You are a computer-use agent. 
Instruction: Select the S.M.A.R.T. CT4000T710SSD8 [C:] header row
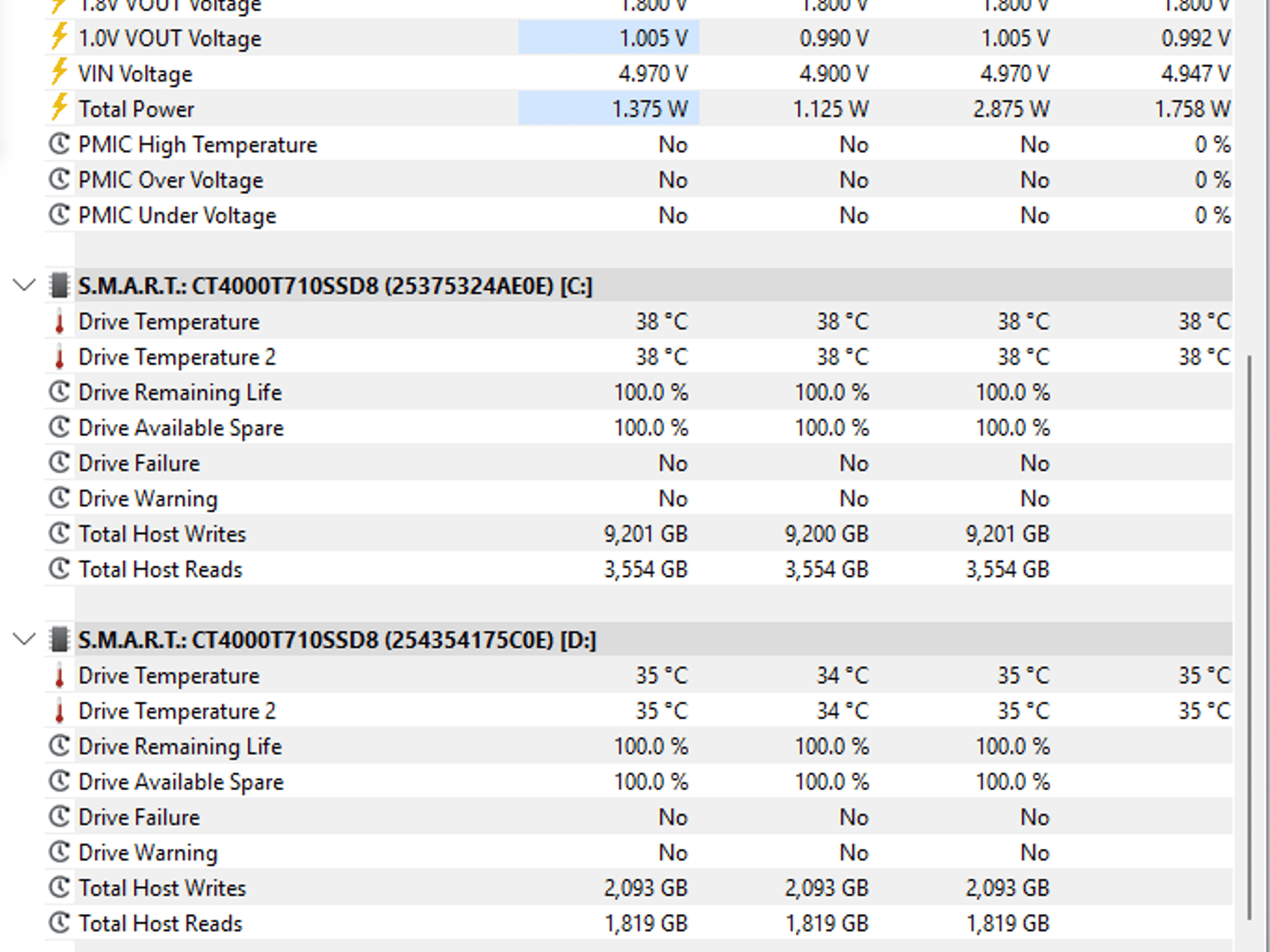click(638, 286)
